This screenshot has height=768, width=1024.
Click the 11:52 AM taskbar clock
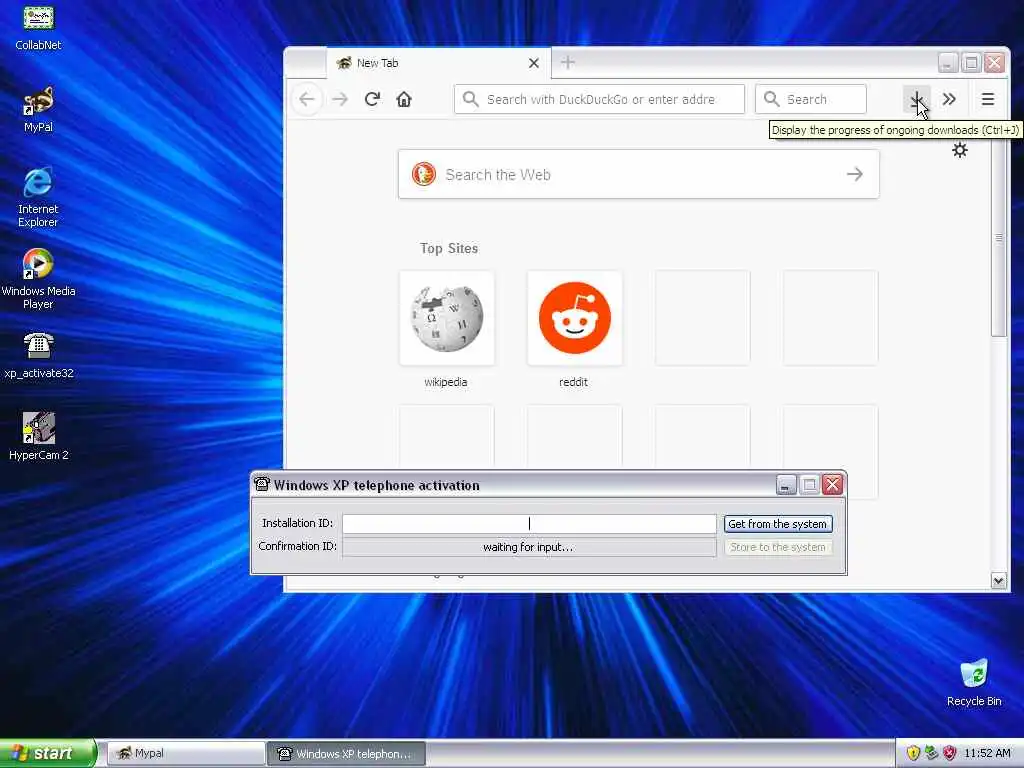[x=987, y=753]
